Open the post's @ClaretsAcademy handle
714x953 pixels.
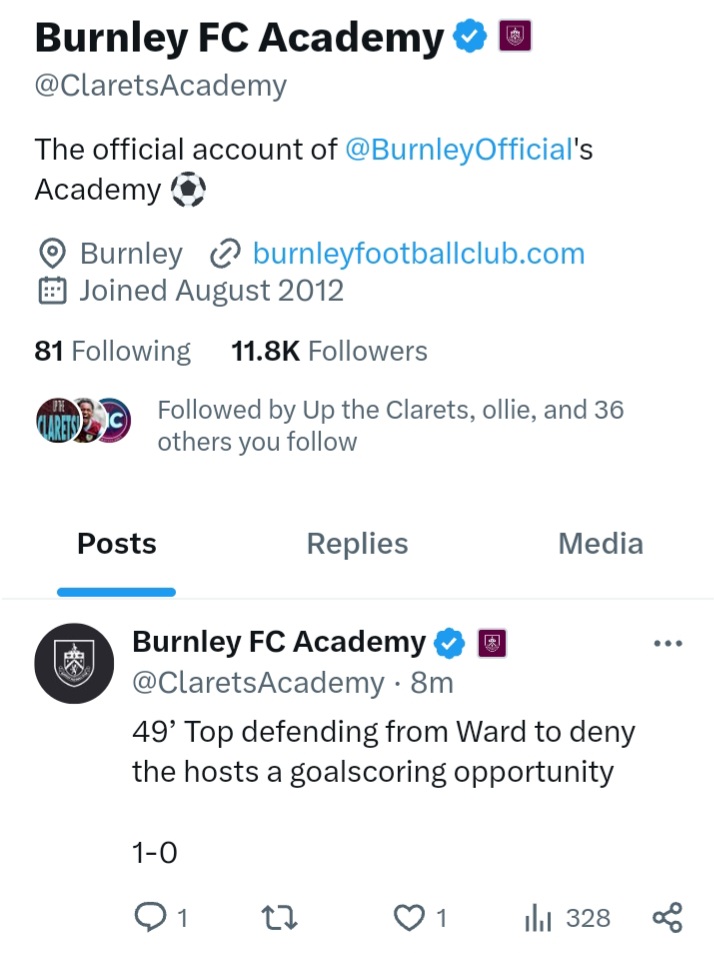(258, 683)
